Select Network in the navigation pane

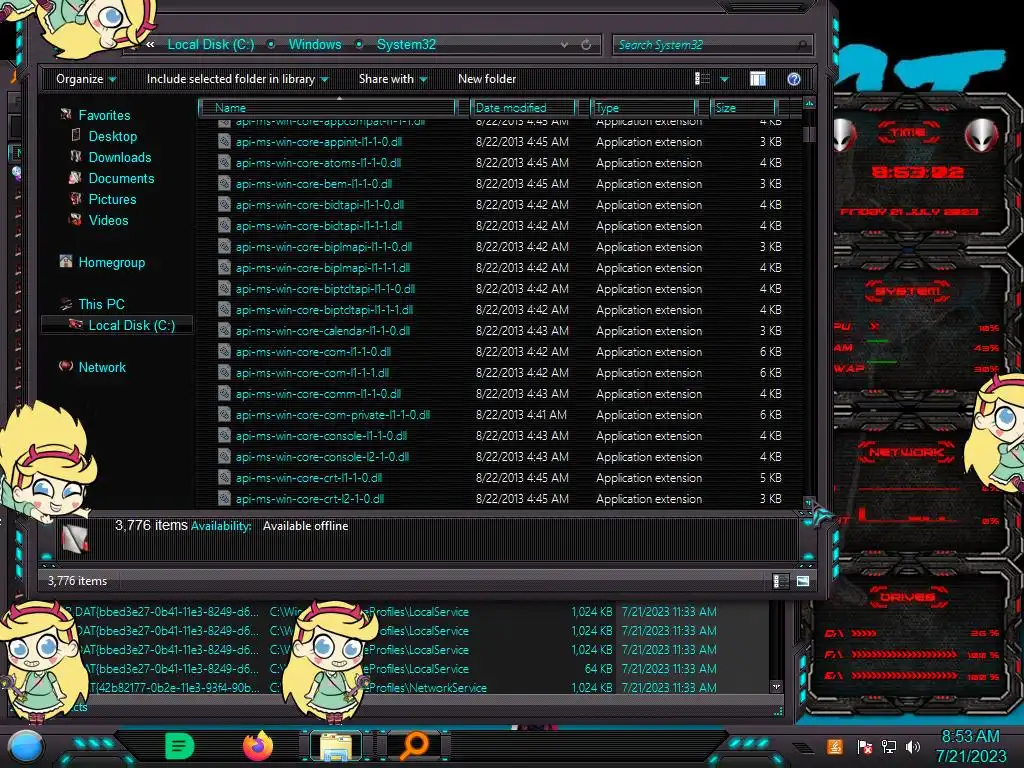tap(102, 367)
